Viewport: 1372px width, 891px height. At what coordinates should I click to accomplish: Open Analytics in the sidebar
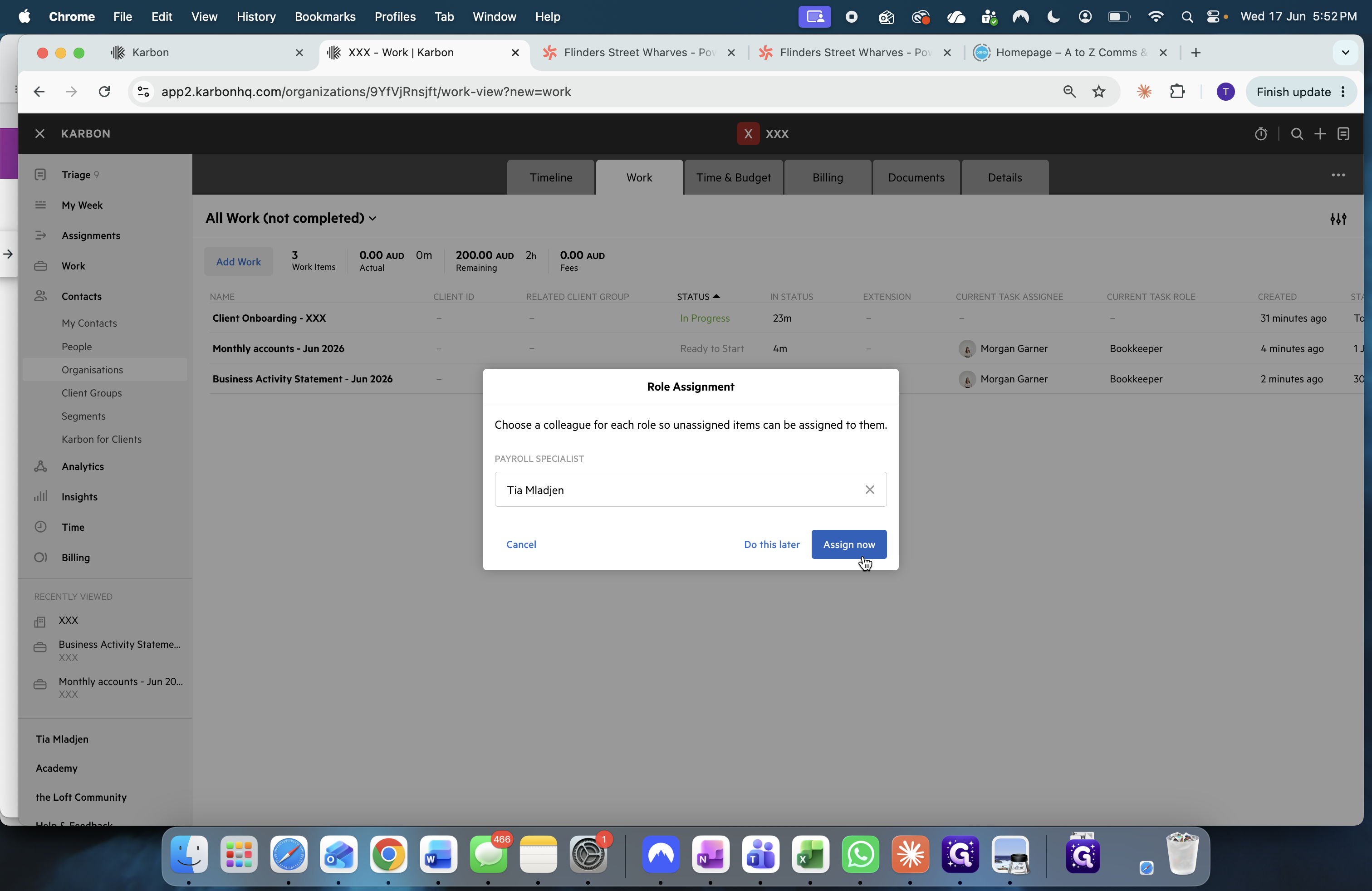[83, 466]
